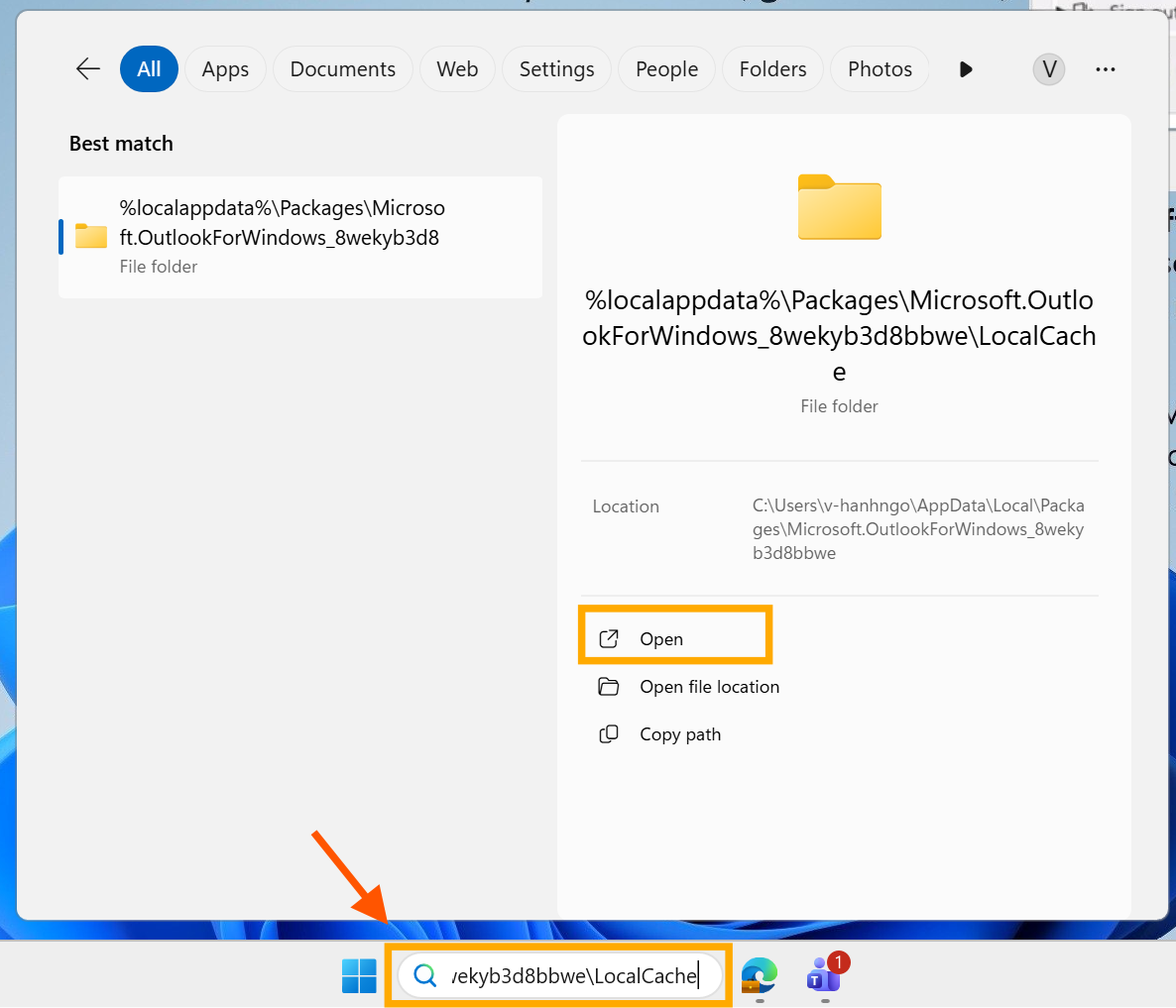Switch to the Settings filter tab

coord(556,69)
